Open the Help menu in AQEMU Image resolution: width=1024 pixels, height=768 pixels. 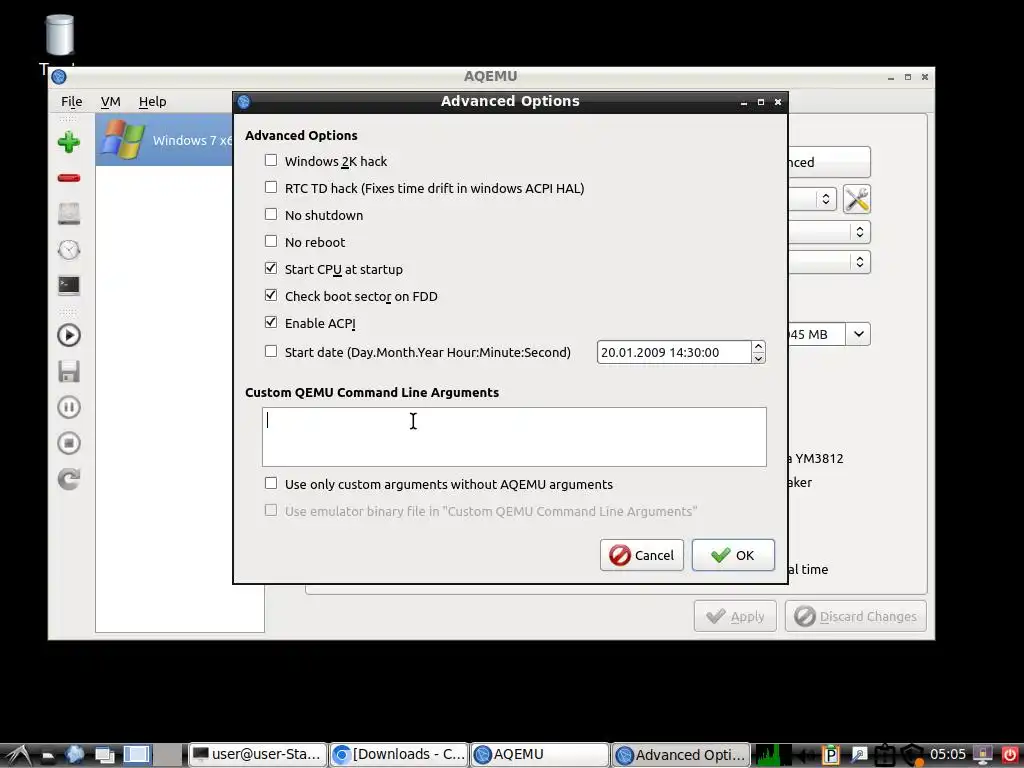pos(152,101)
